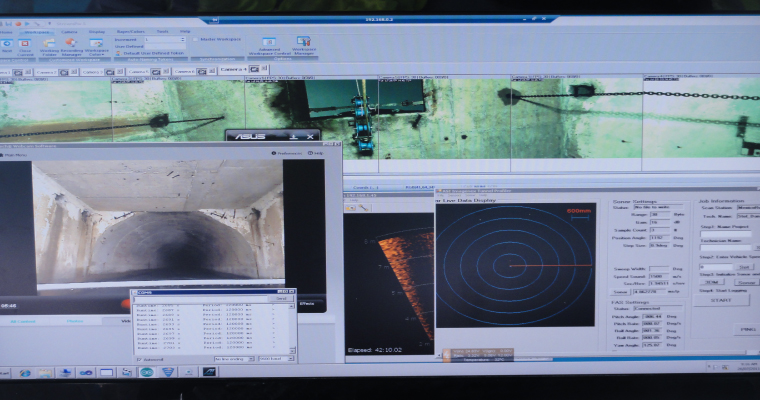Click the Arduino icon in the taskbar
Screen dimensions: 760x400
coord(146,372)
